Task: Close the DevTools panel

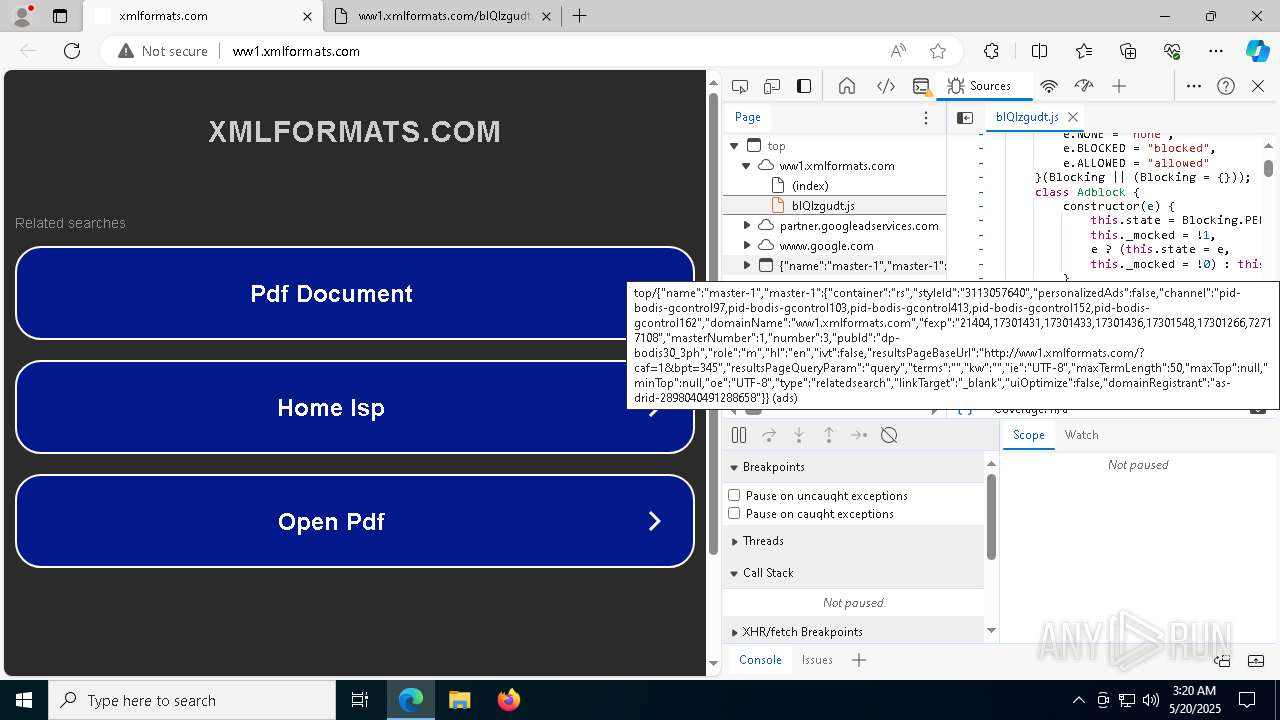Action: [x=1258, y=86]
